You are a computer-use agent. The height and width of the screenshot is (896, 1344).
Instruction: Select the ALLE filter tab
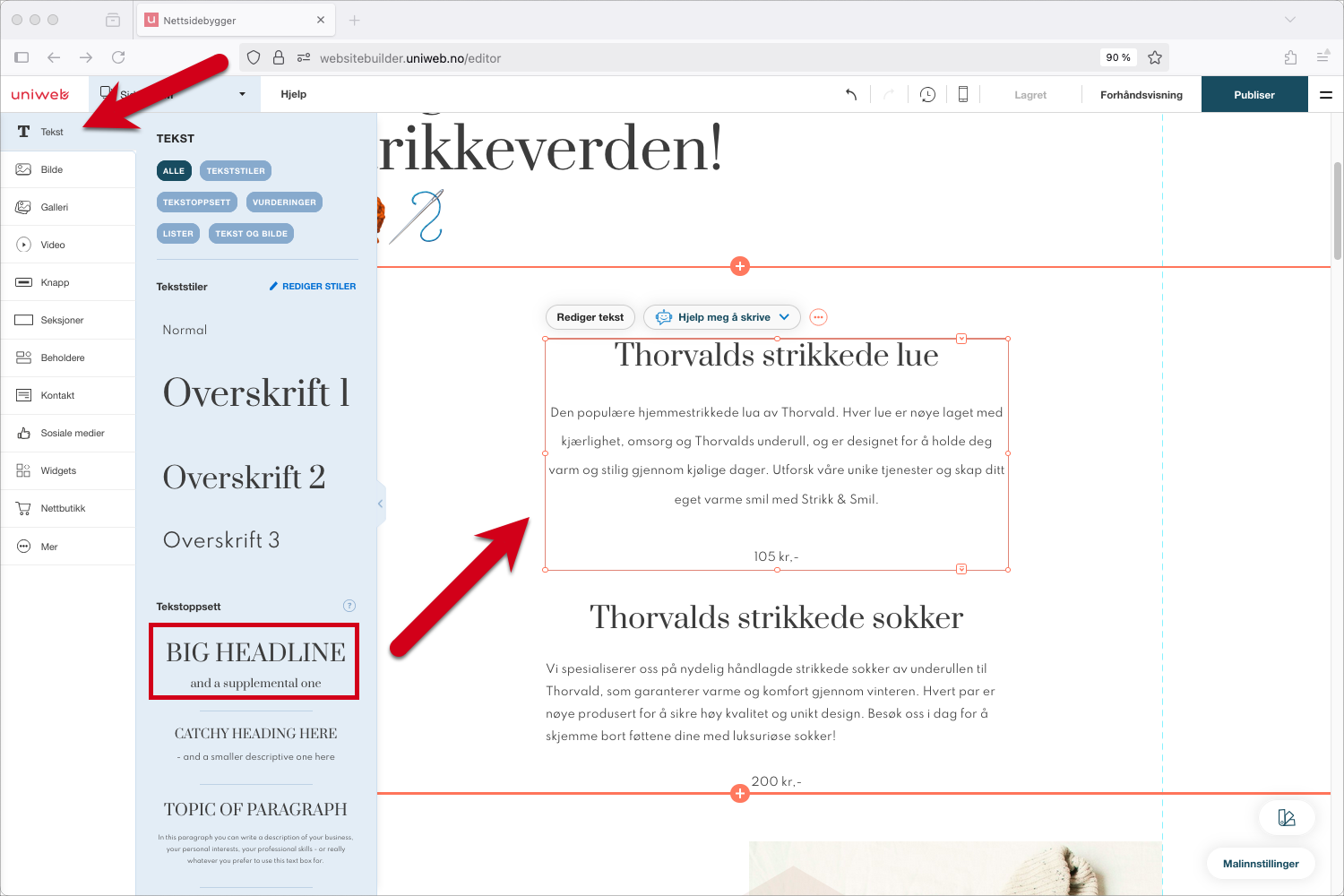coord(174,170)
